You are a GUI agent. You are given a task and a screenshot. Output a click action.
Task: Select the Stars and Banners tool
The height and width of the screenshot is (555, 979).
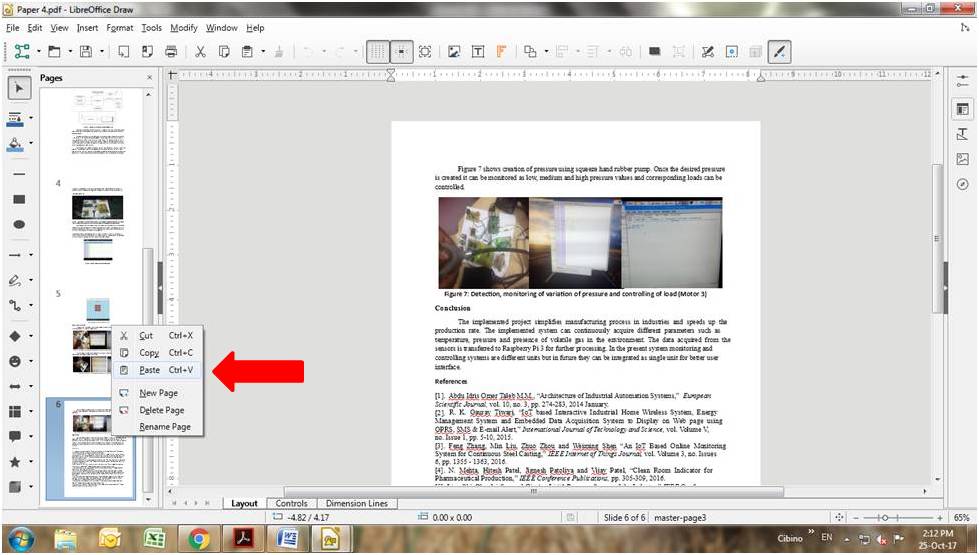point(16,461)
